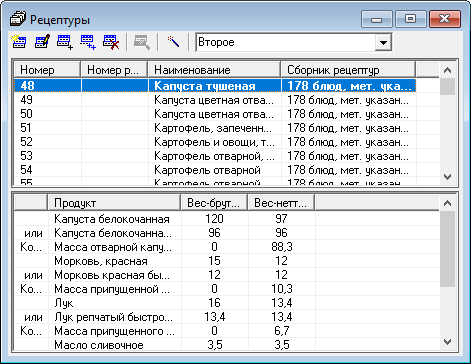Click the Вес-нетт... column header
Viewport: 471px width, 364px height.
[281, 203]
